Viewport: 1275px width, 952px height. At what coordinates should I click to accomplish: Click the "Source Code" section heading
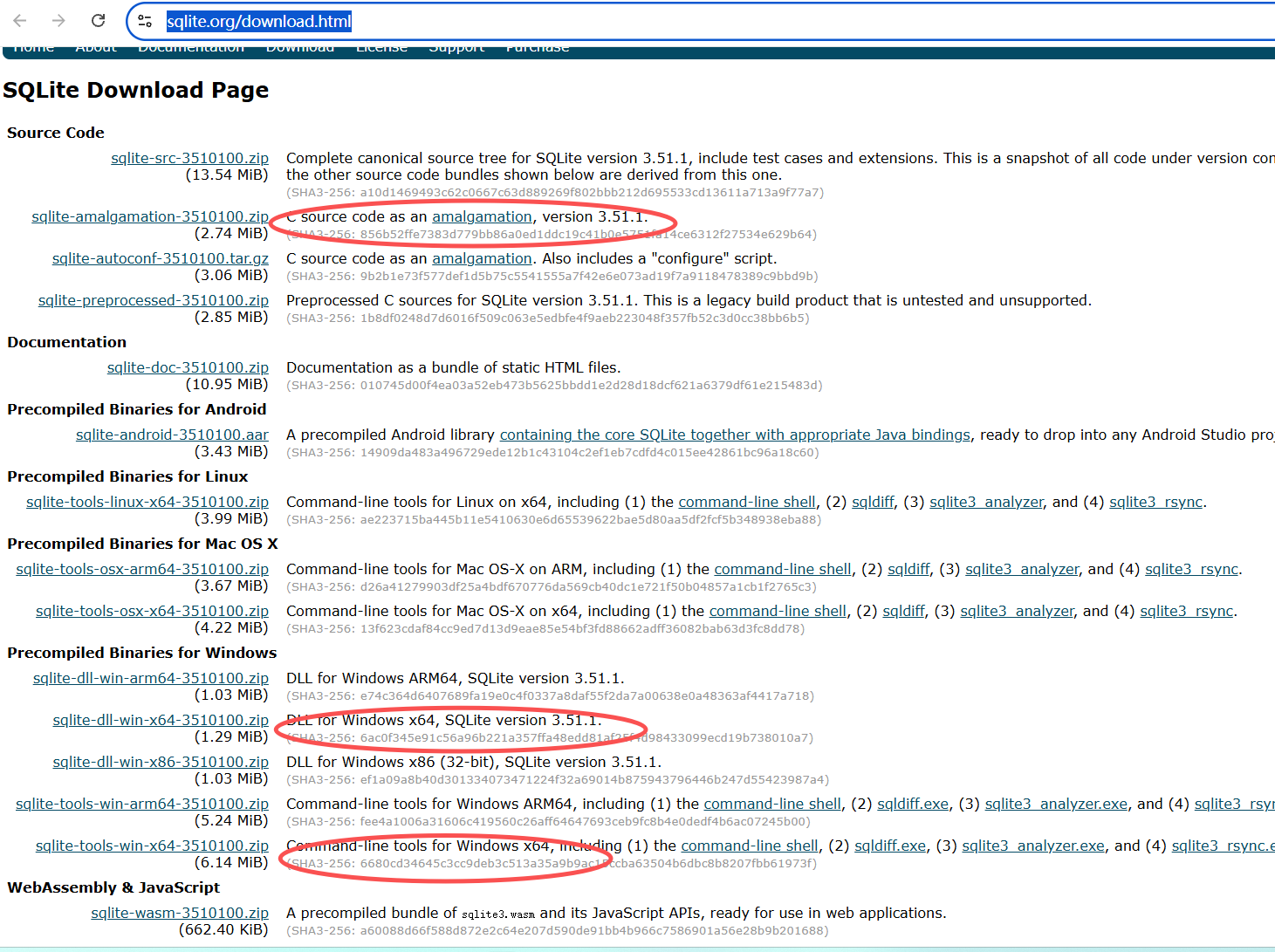(x=56, y=133)
